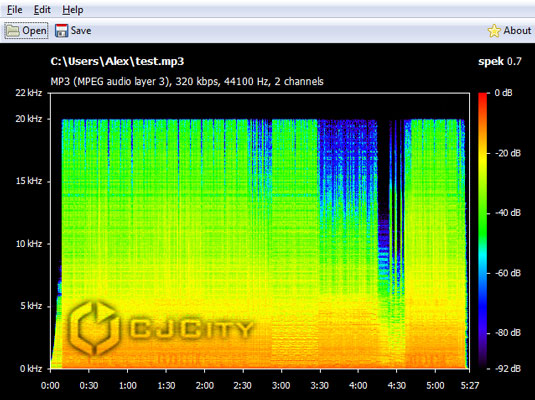This screenshot has width=535, height=400.
Task: Click the -40 dB green color scale
Action: coord(482,213)
